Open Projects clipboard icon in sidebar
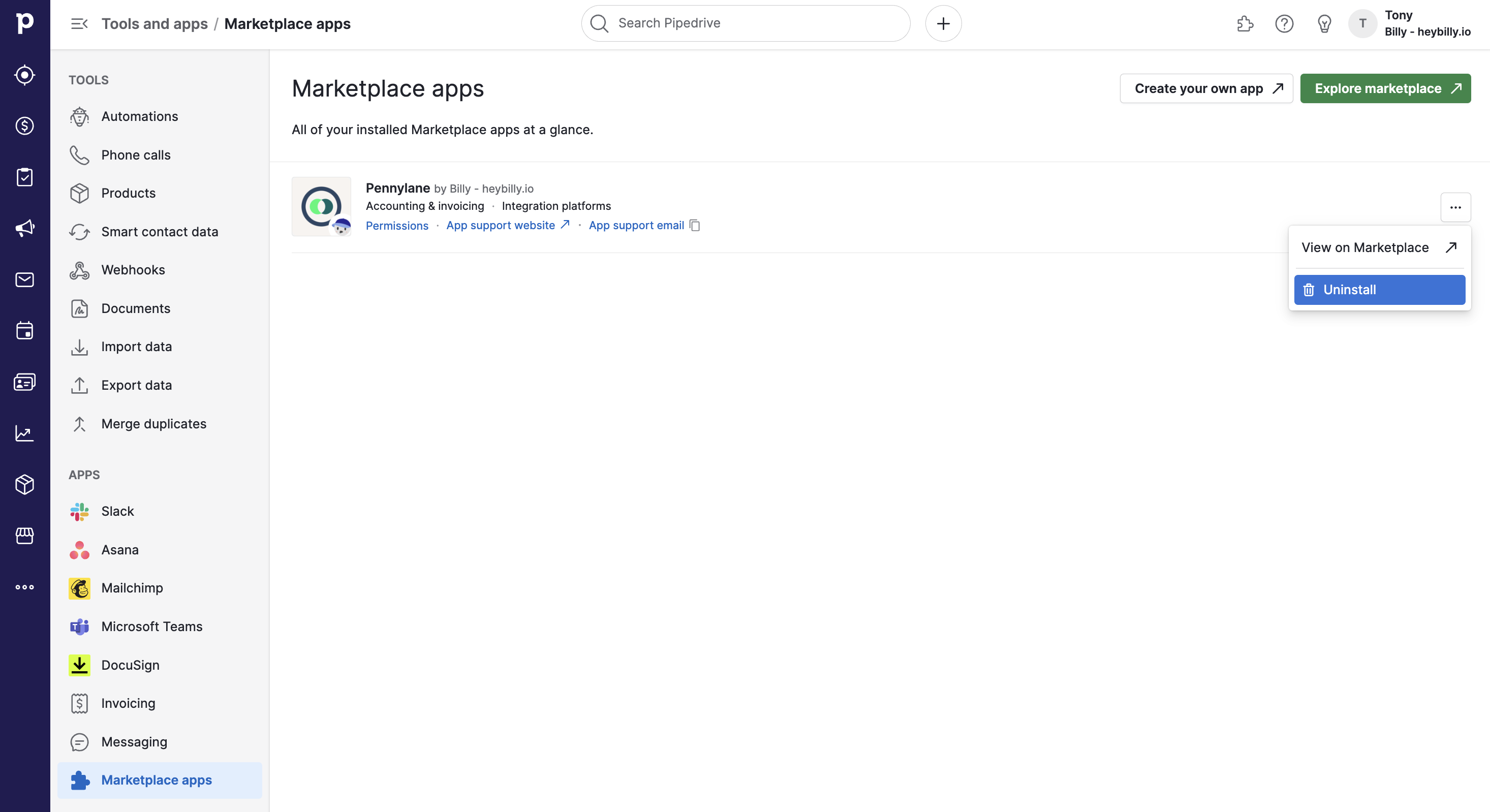Viewport: 1490px width, 812px height. 25,177
